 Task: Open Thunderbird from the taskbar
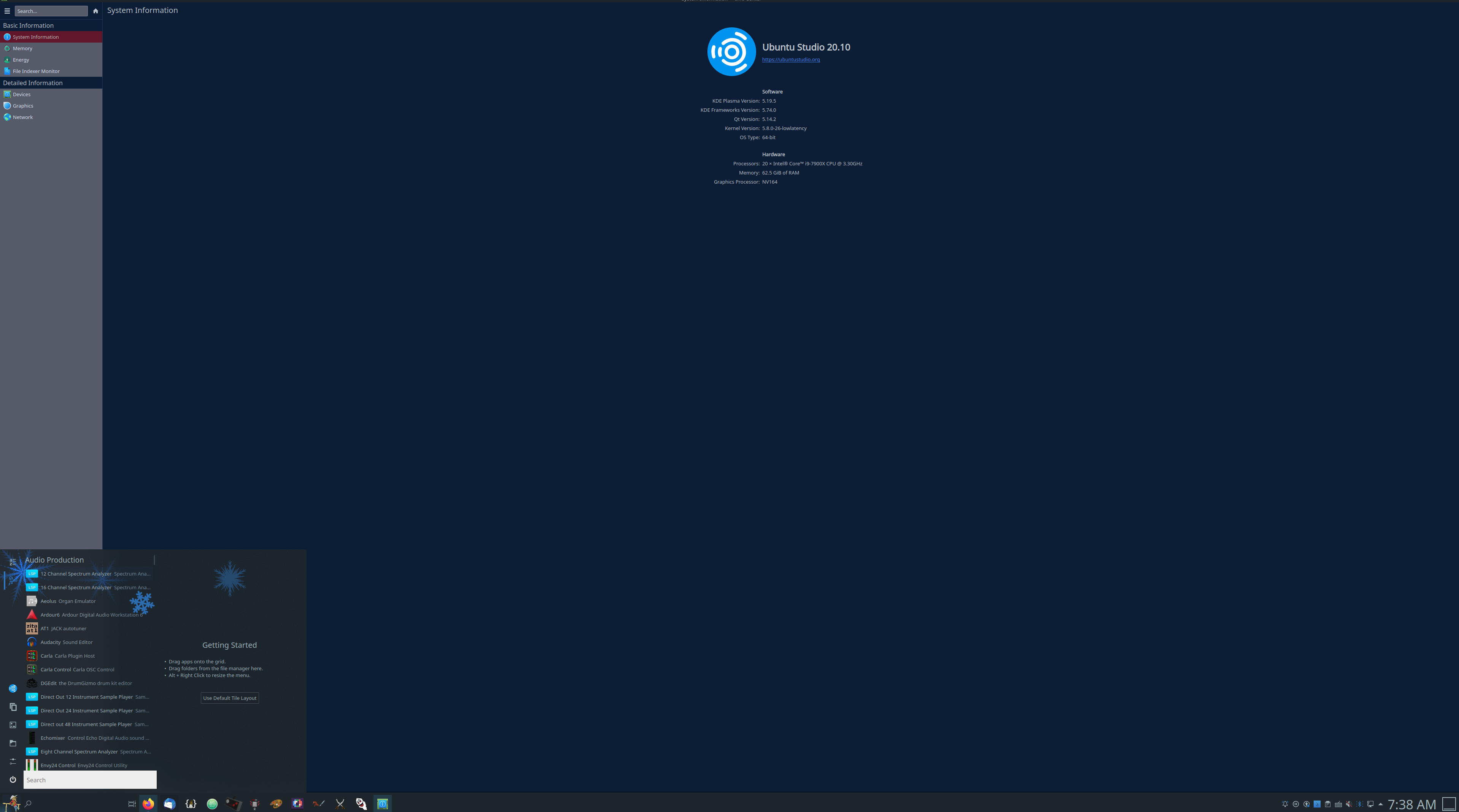click(x=169, y=804)
